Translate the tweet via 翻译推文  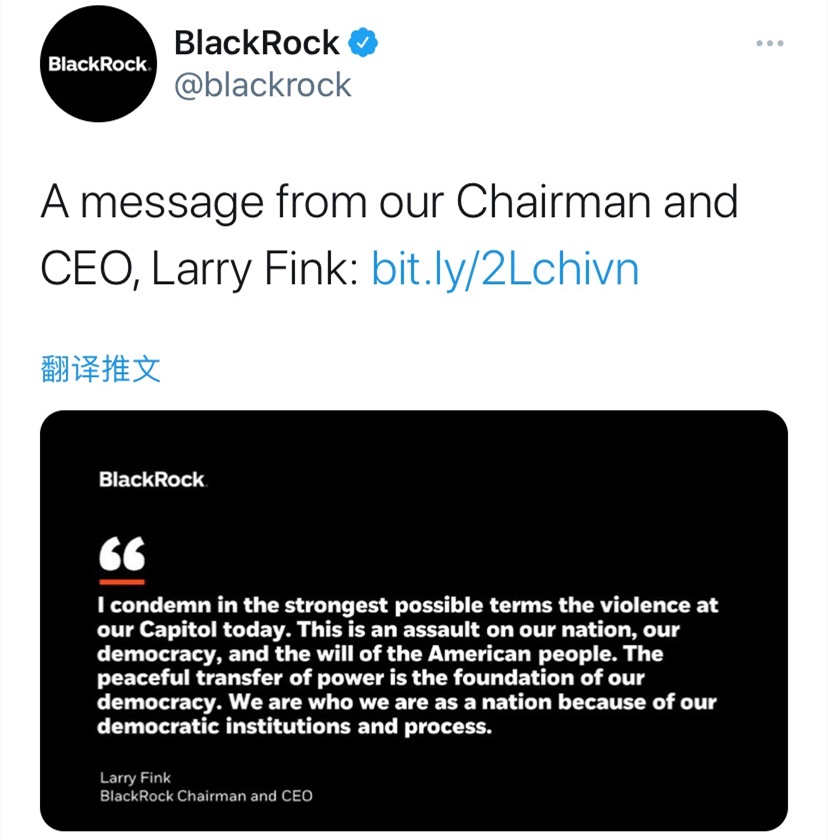click(x=100, y=369)
